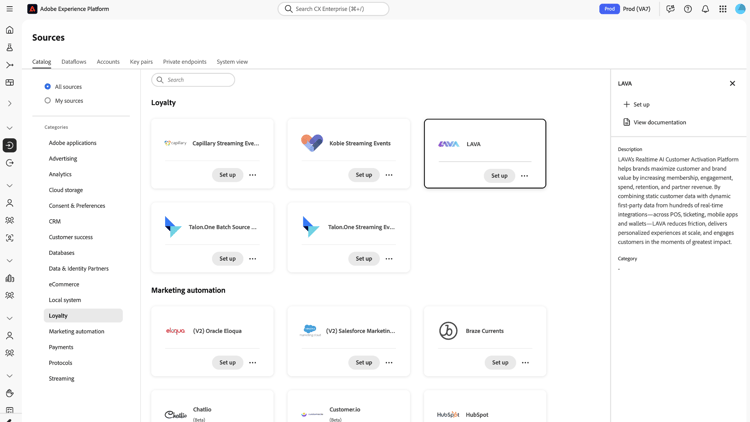Viewport: 750px width, 422px height.
Task: Set up Capillary Streaming Events source
Action: click(227, 175)
